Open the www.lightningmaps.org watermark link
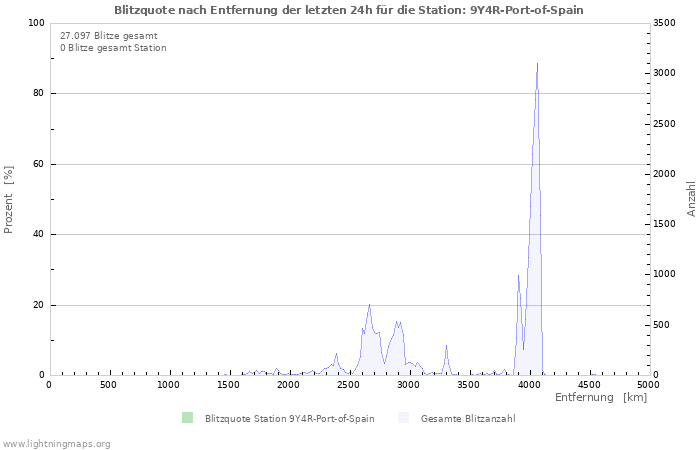 pyautogui.click(x=56, y=443)
